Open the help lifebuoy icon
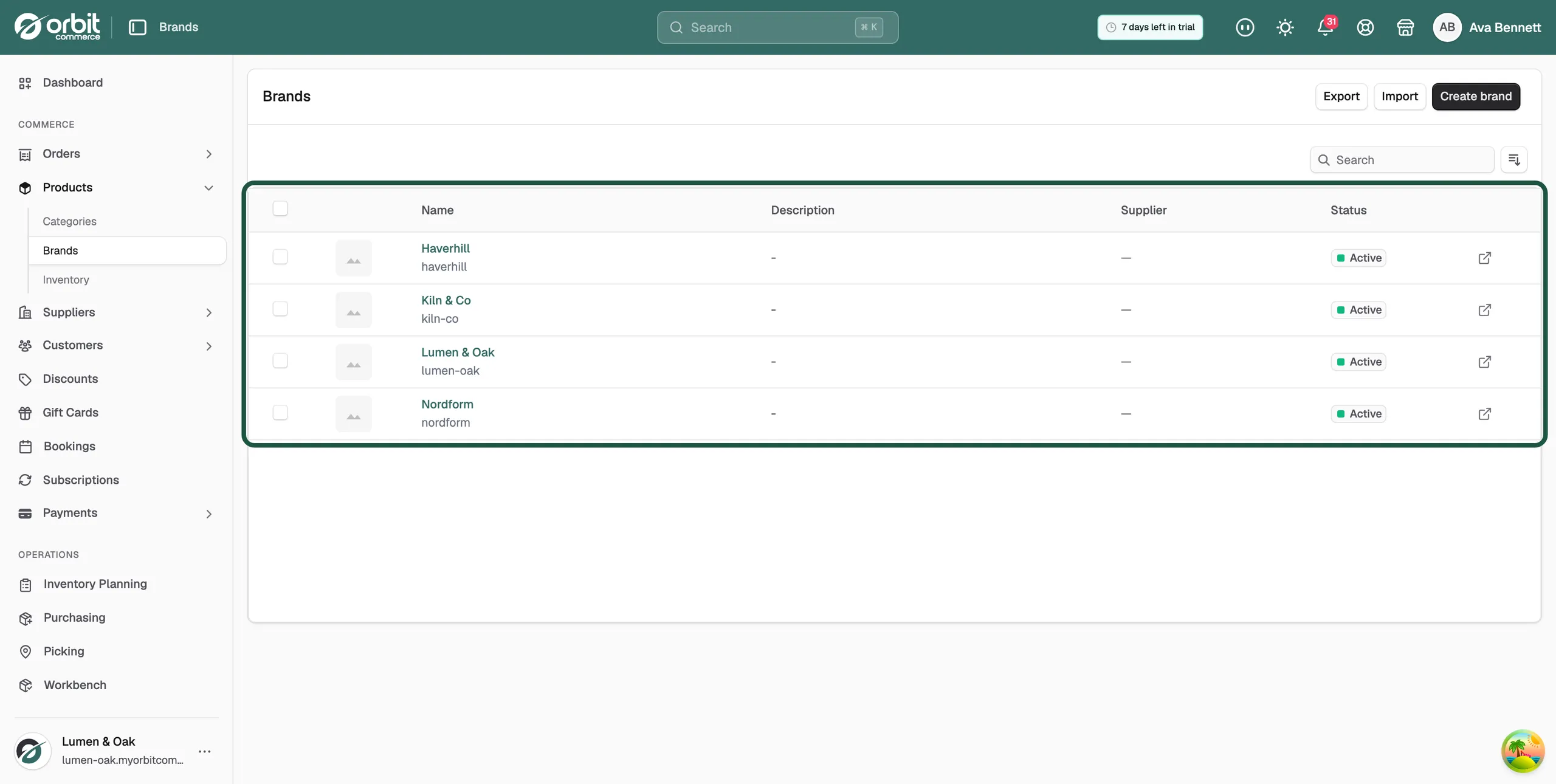The width and height of the screenshot is (1556, 784). [x=1365, y=27]
